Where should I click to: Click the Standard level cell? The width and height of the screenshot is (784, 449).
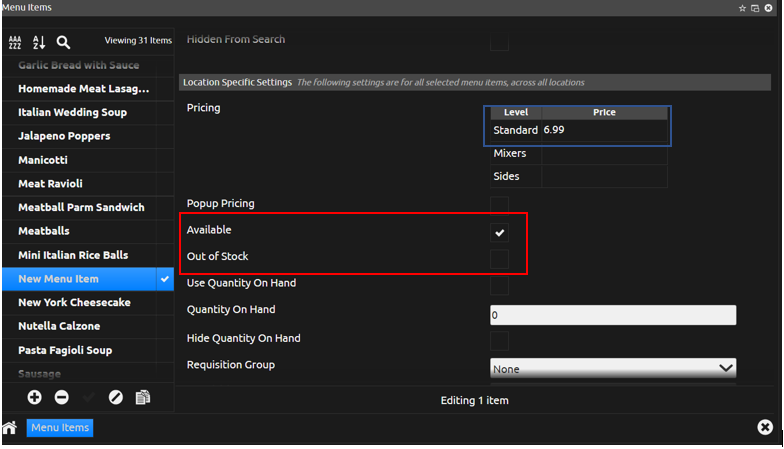coord(516,130)
